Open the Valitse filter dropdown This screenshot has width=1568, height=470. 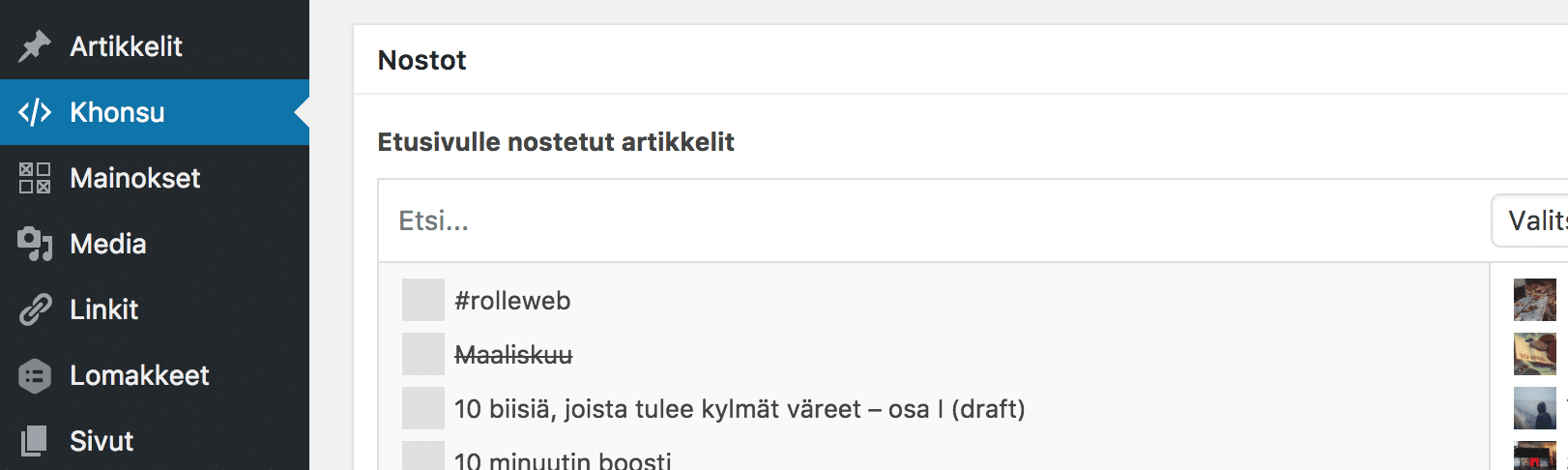[1531, 220]
